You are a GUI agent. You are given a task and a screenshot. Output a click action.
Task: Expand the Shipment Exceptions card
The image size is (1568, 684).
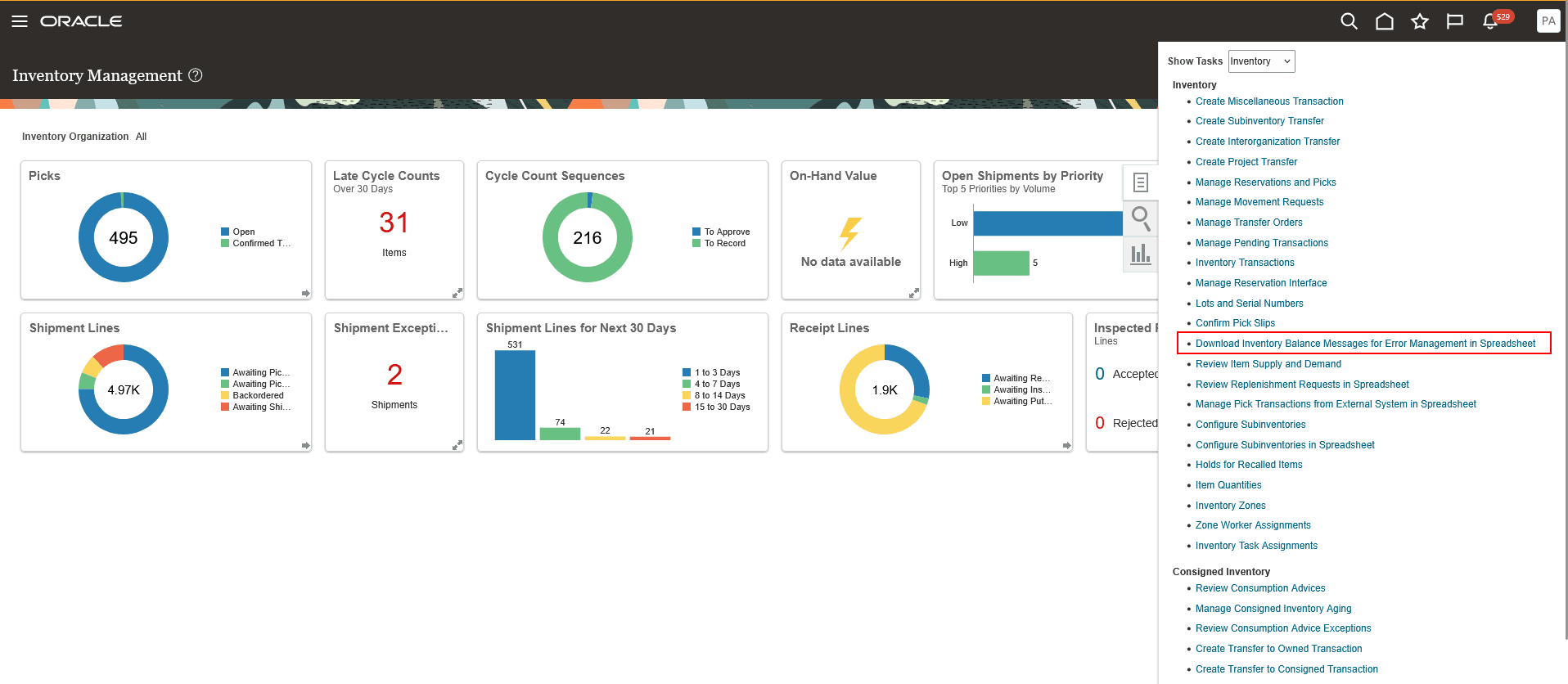[x=457, y=445]
